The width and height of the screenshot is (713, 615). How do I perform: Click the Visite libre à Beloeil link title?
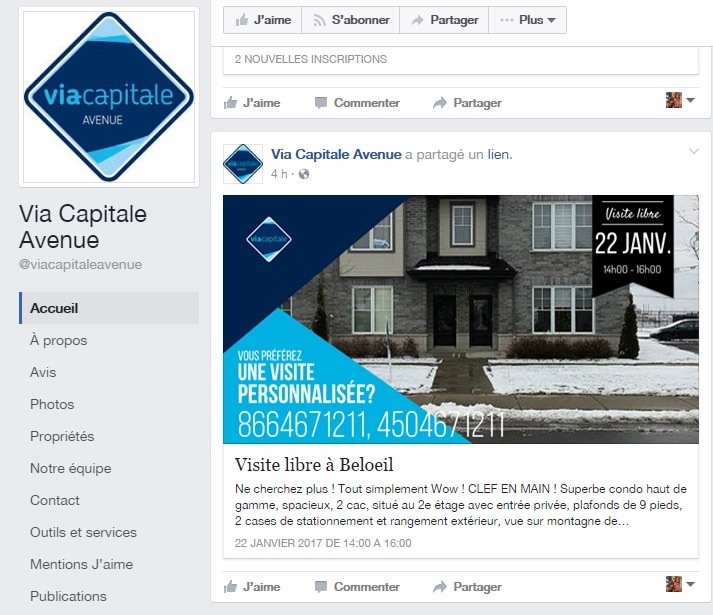[x=314, y=464]
